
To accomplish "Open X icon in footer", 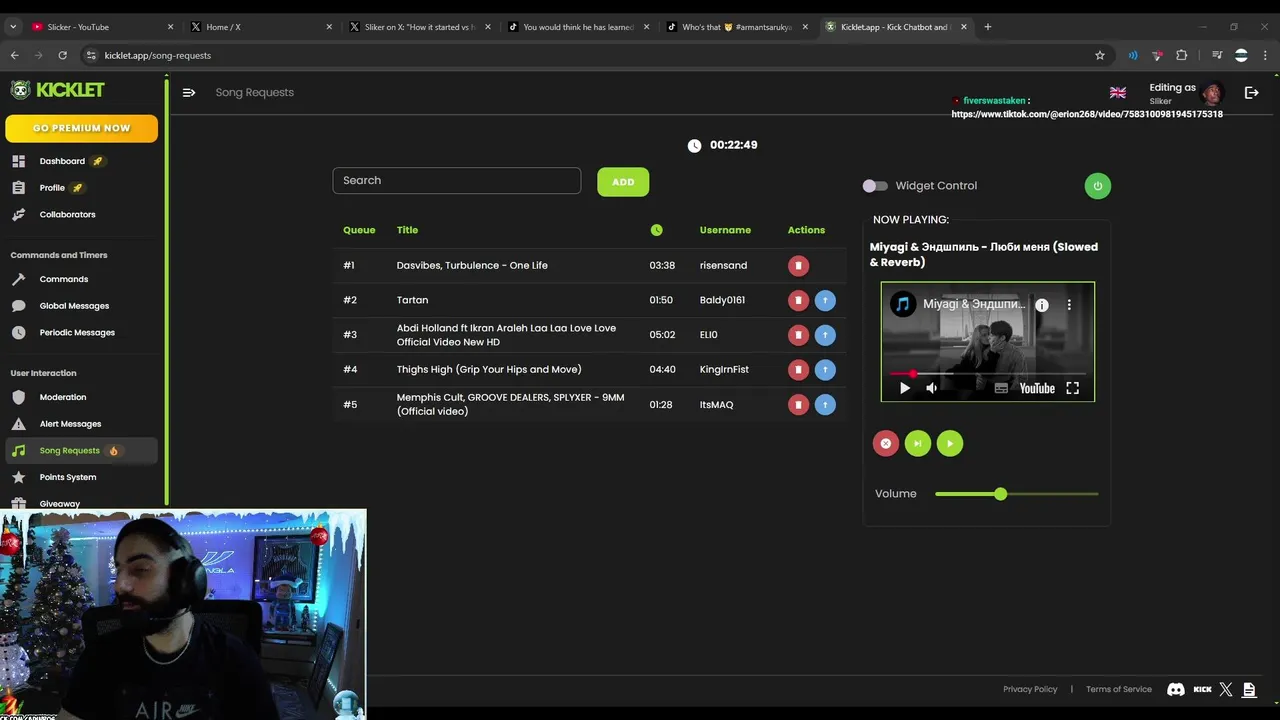I will (1226, 689).
